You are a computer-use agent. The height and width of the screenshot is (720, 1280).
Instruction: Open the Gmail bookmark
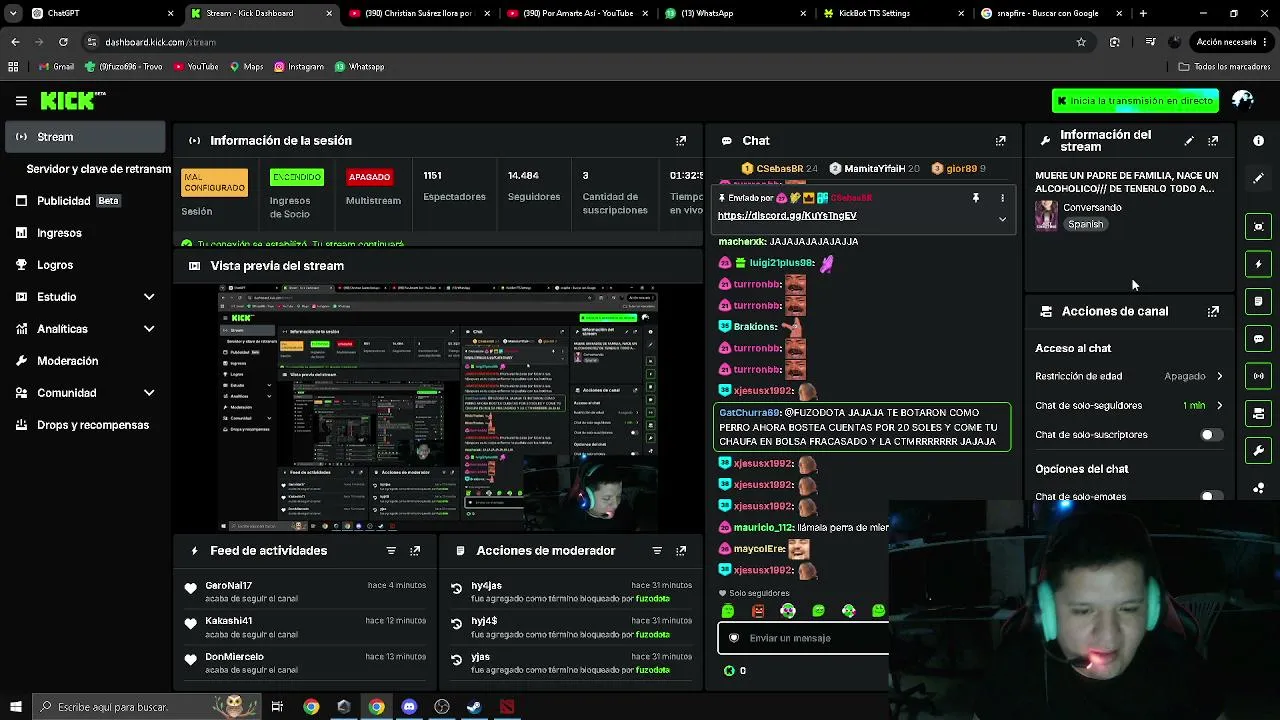(56, 67)
